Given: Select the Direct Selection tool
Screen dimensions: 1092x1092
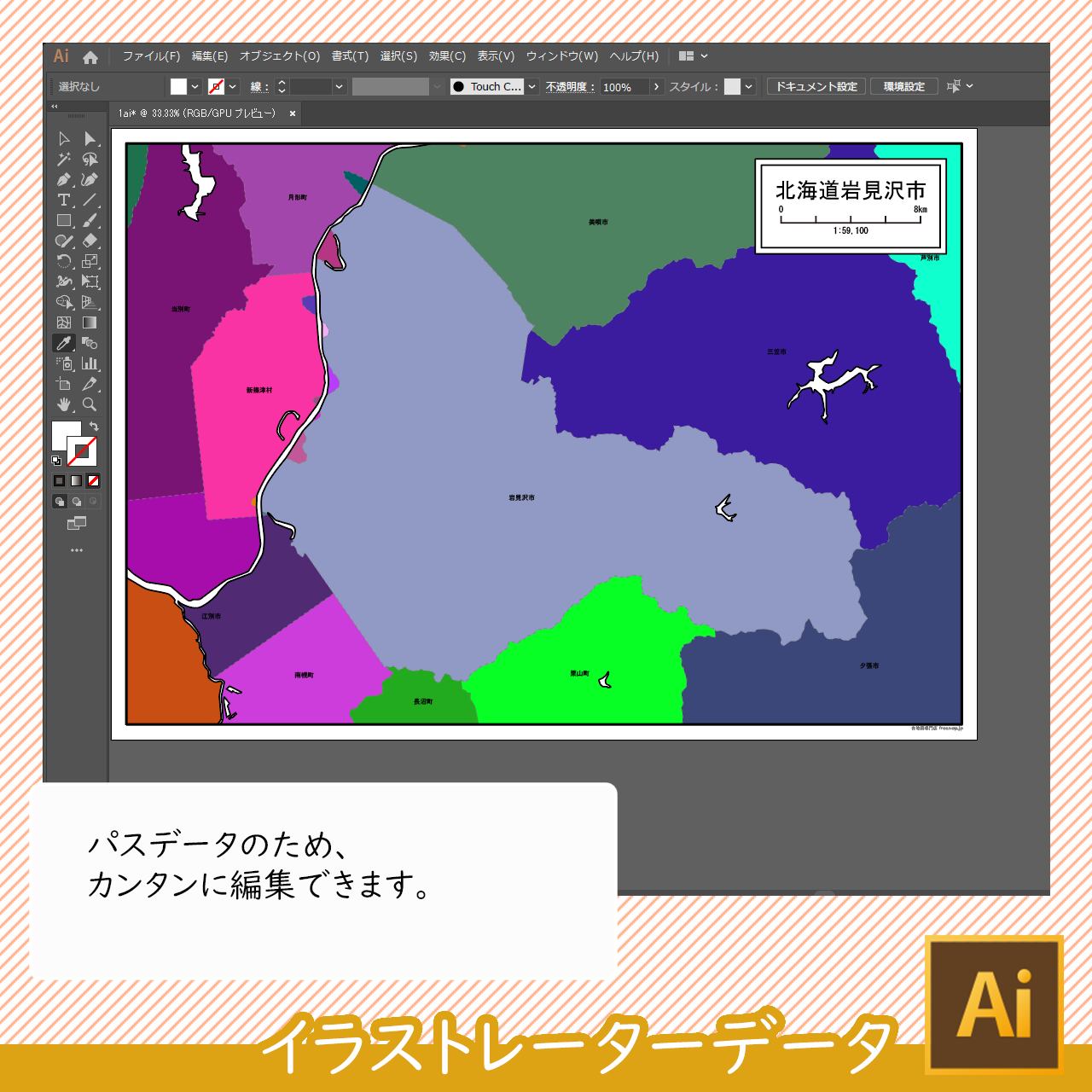Looking at the screenshot, I should coord(90,138).
